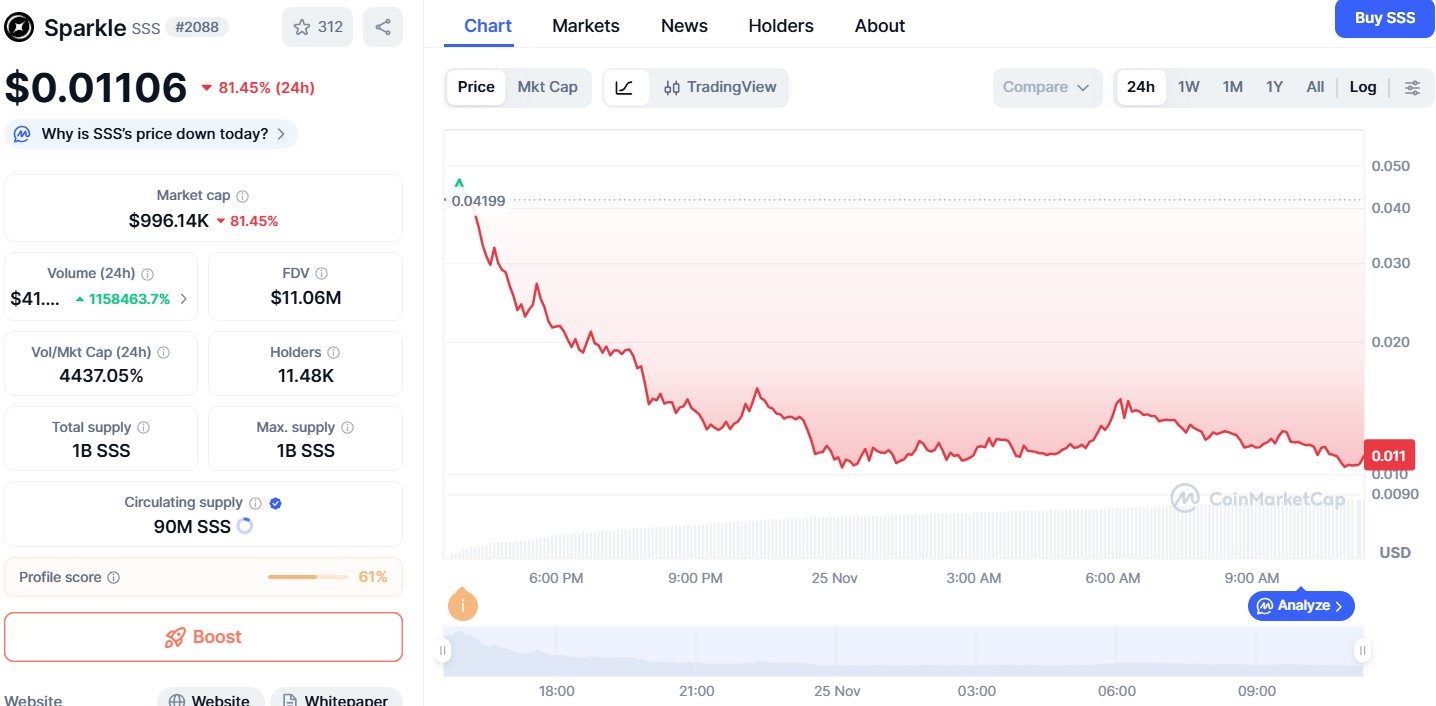This screenshot has height=706, width=1436.
Task: Add Sparkle to watchlist via star
Action: tap(300, 27)
